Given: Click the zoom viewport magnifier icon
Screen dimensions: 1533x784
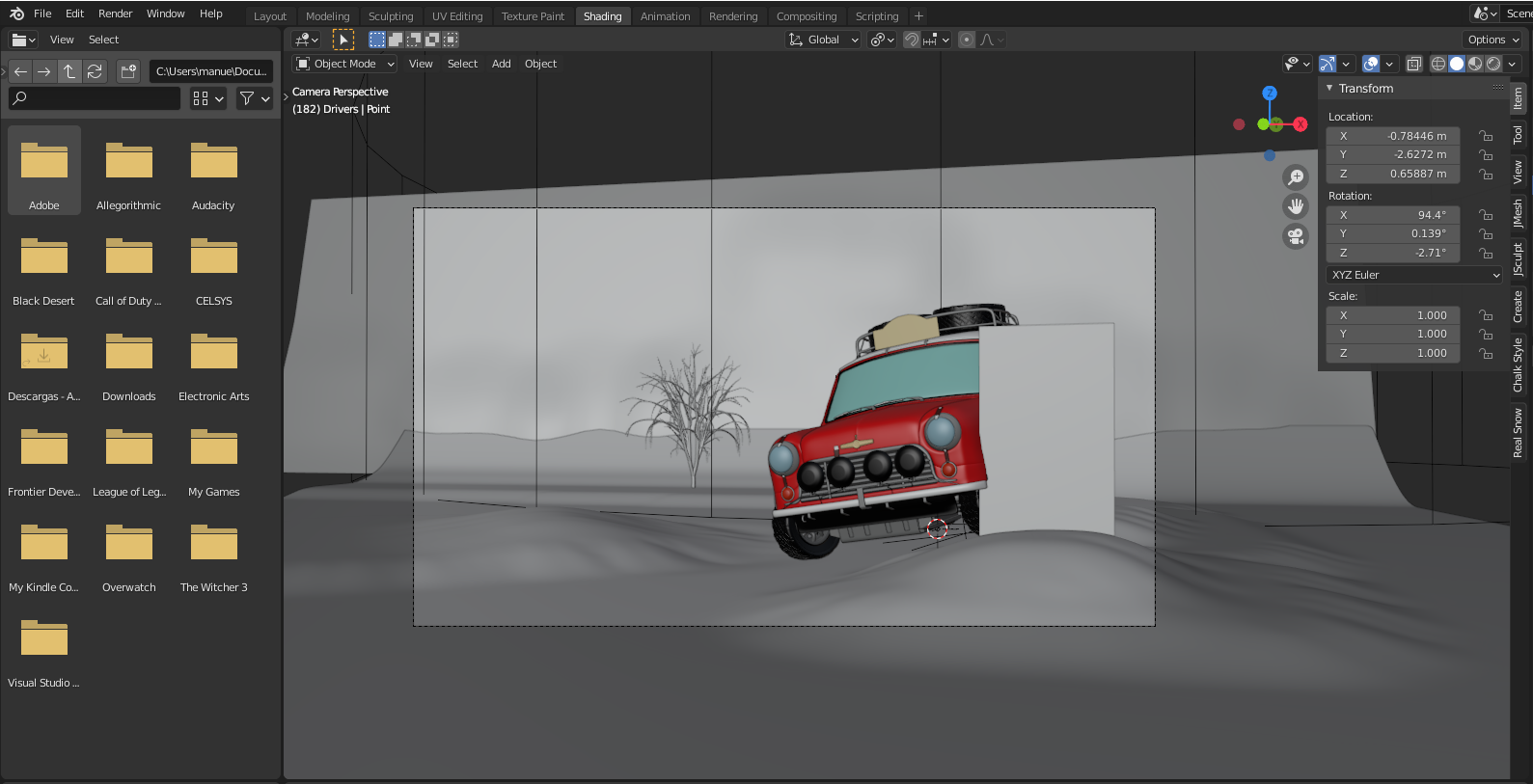Looking at the screenshot, I should click(1296, 177).
